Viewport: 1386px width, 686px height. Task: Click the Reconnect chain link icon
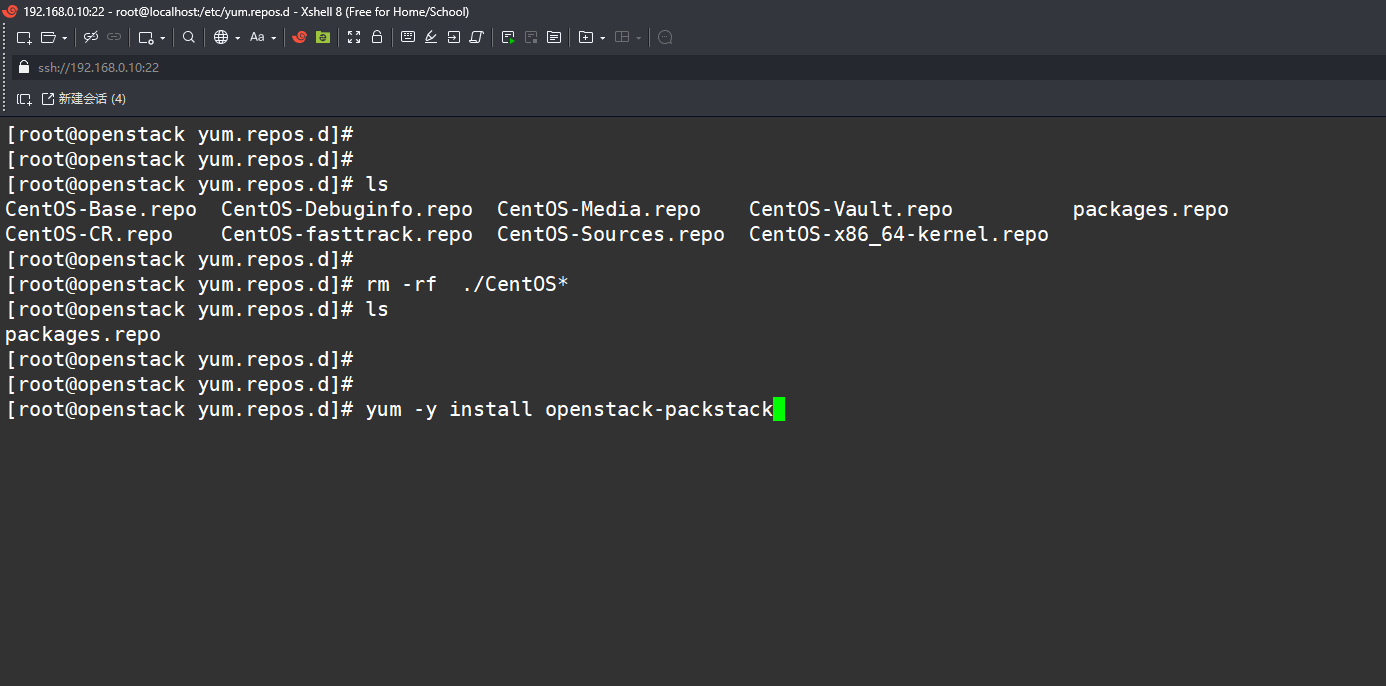[x=114, y=37]
